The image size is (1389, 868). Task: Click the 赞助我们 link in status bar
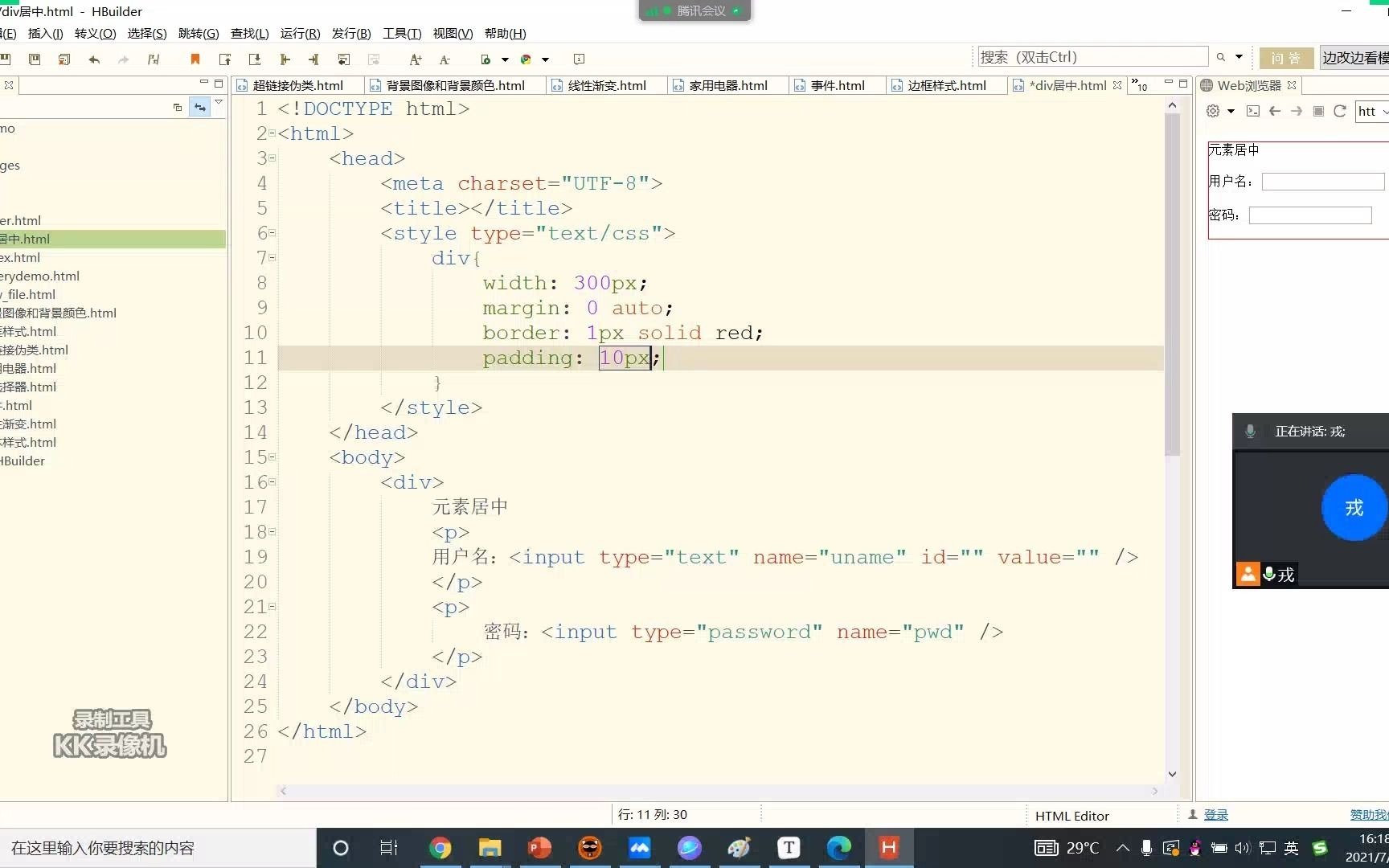coord(1369,815)
